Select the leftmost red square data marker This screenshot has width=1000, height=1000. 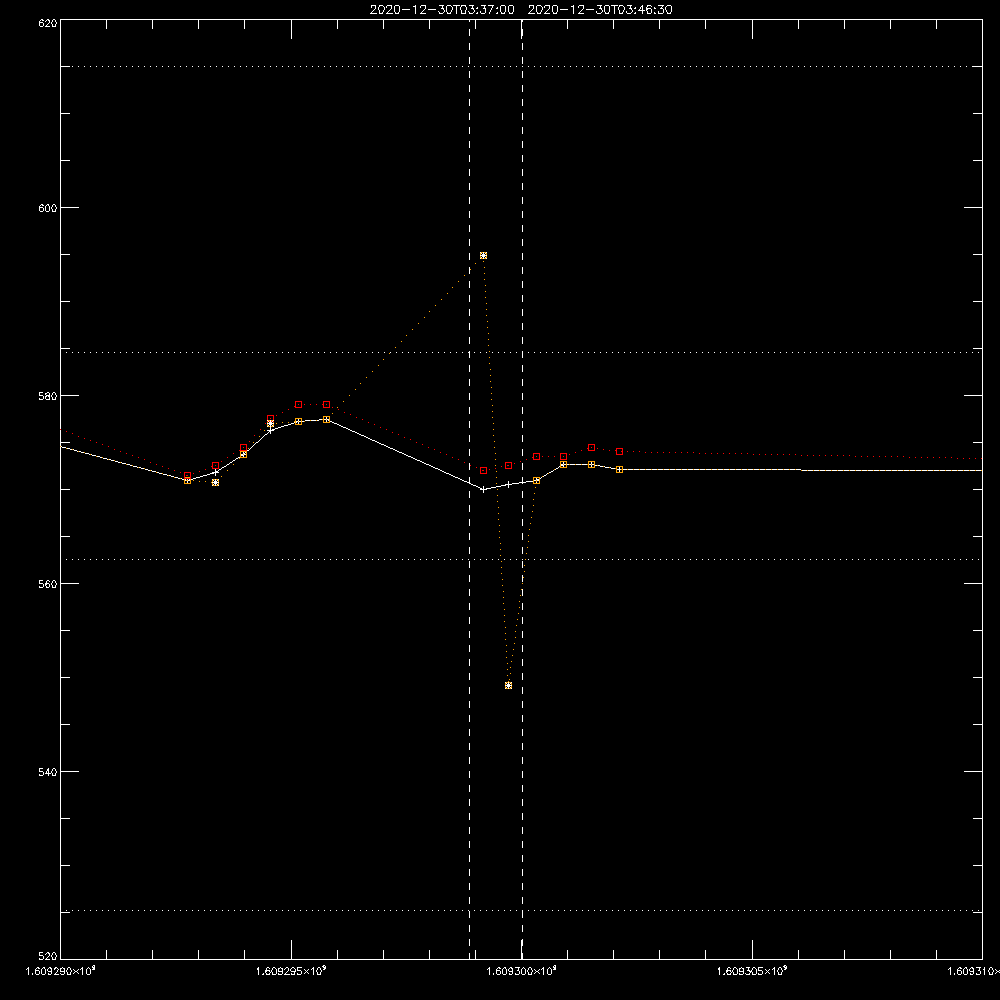coord(188,476)
